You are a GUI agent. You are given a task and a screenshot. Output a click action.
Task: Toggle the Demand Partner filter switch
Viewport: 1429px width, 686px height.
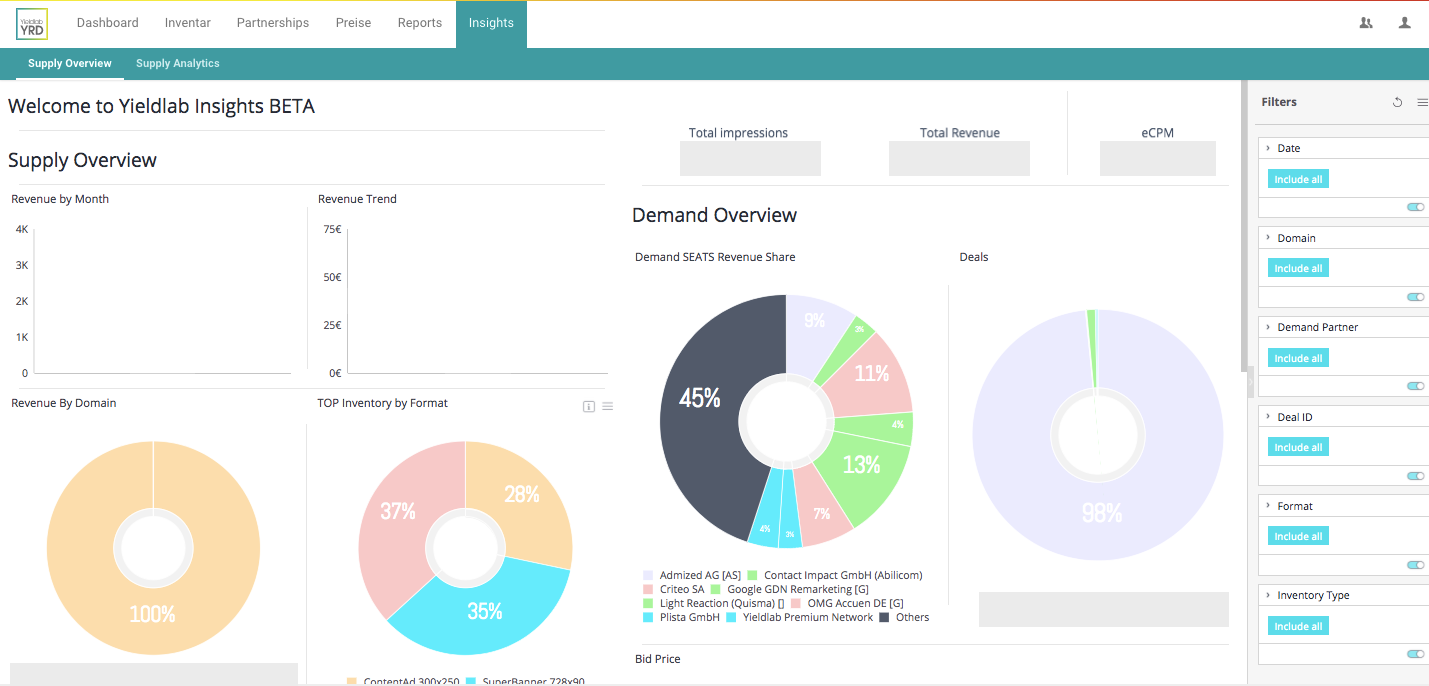point(1415,386)
